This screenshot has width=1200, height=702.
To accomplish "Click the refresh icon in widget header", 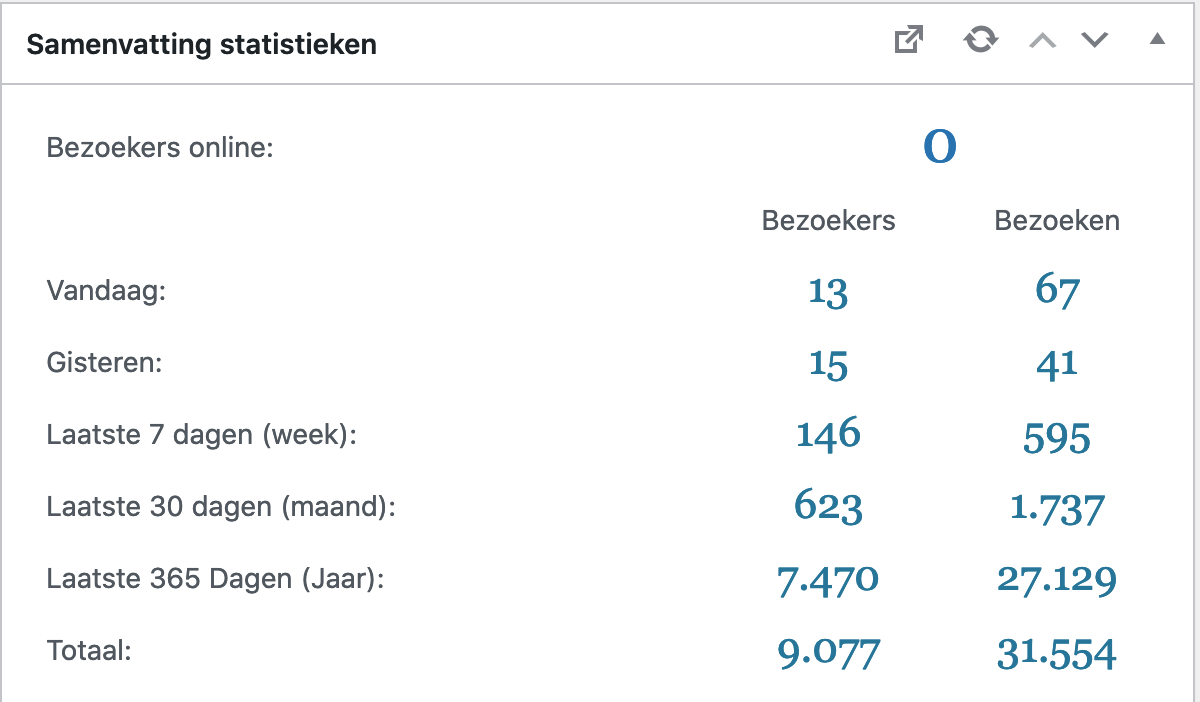I will point(981,41).
